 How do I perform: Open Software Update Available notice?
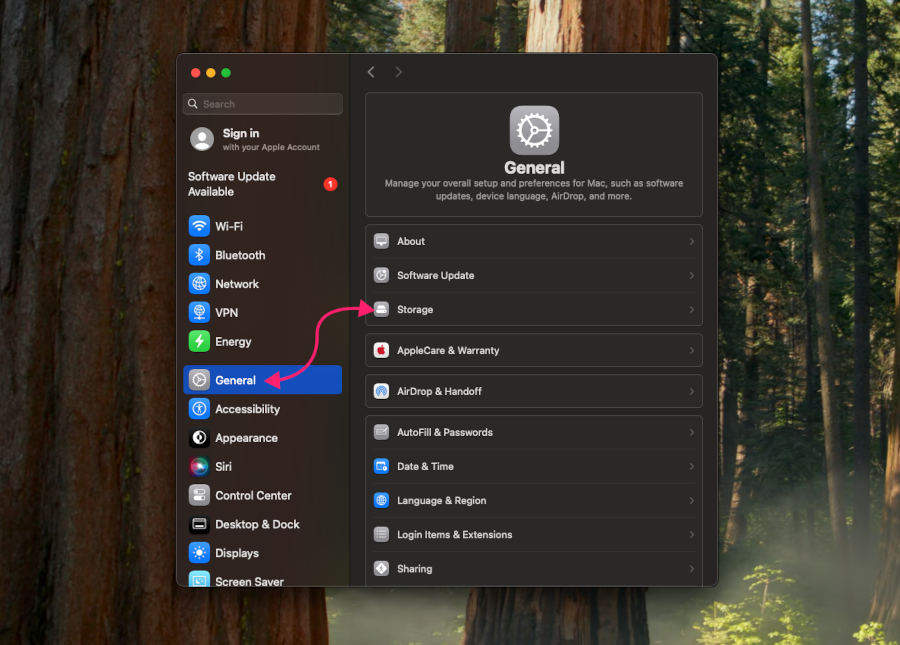pos(262,184)
